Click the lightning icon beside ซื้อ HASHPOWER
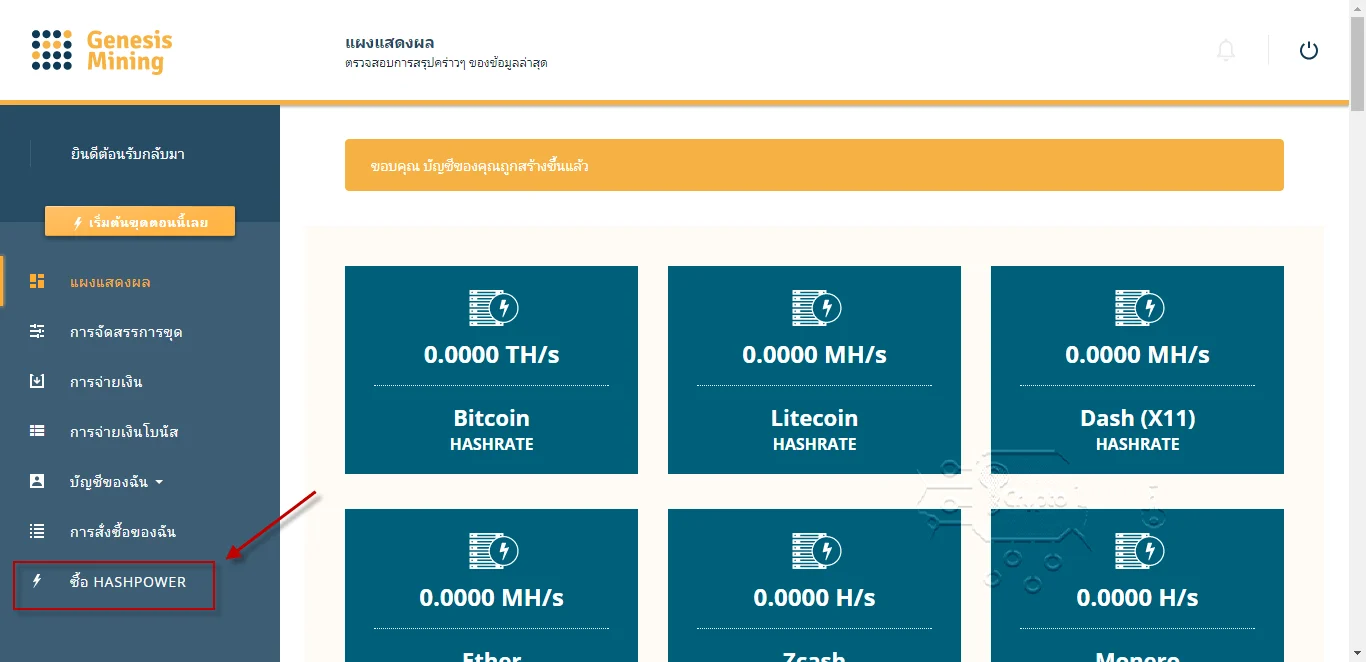1366x662 pixels. [37, 580]
